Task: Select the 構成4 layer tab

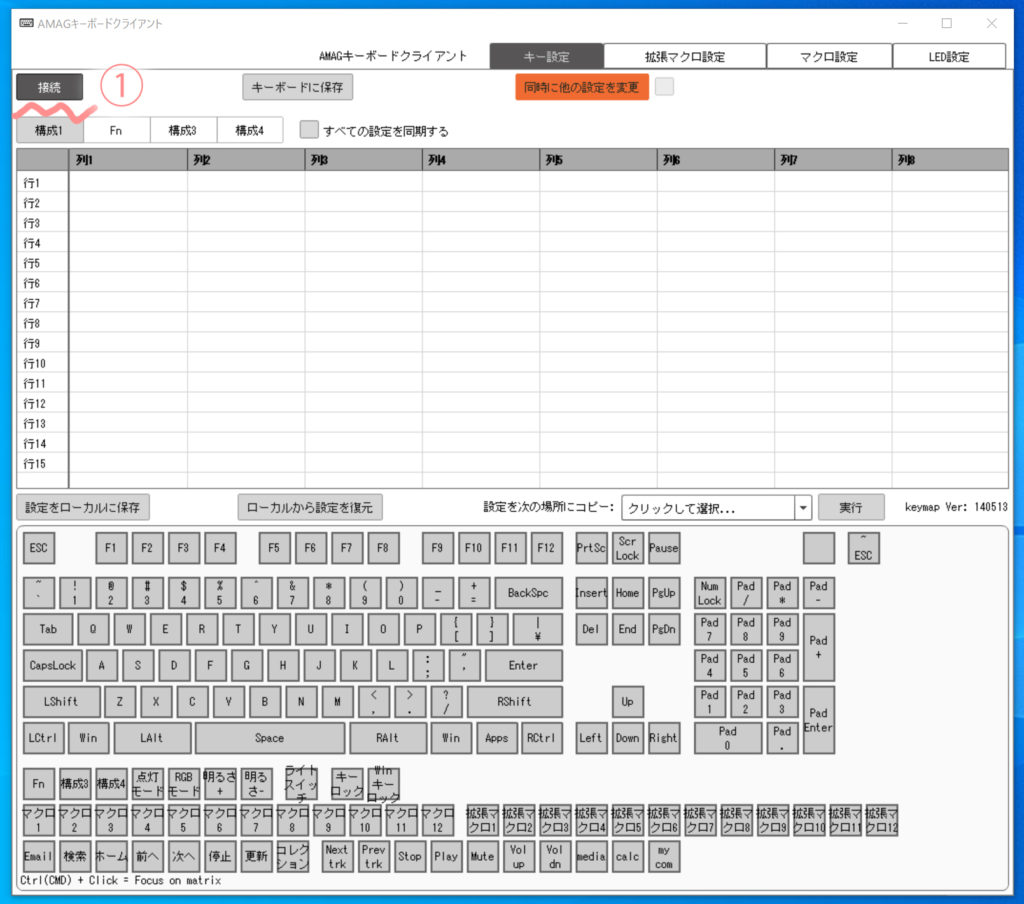Action: (249, 130)
